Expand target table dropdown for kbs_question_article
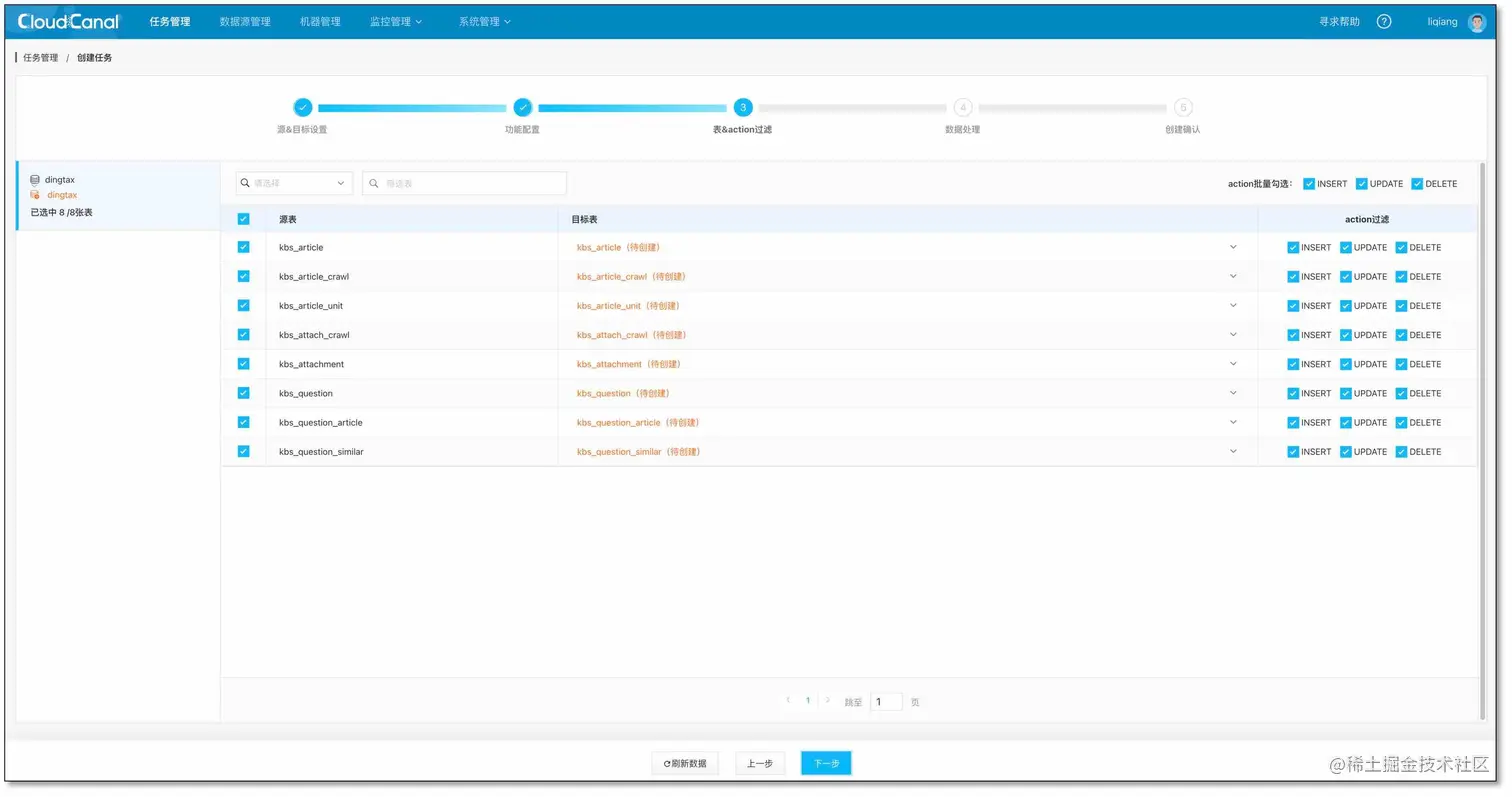The height and width of the screenshot is (797, 1512). pos(1233,422)
